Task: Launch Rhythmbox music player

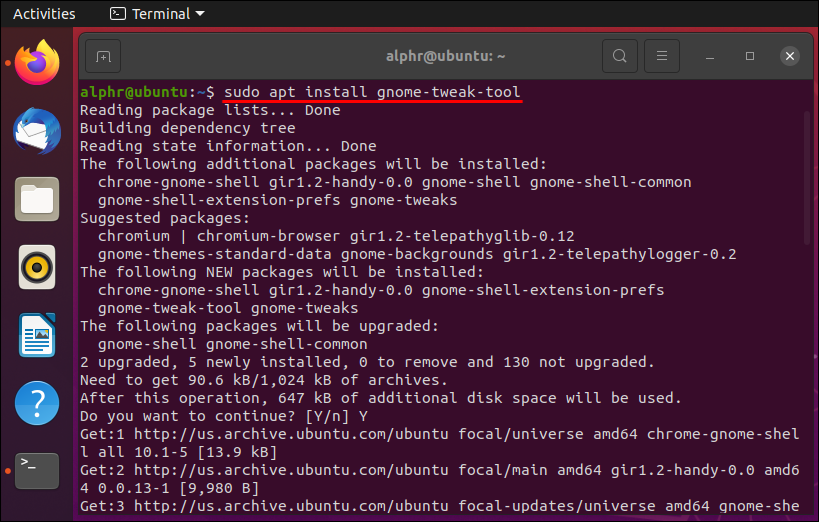Action: click(37, 267)
